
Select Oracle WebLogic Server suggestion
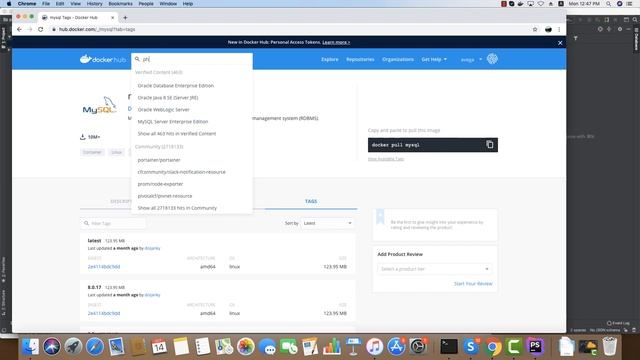(x=163, y=109)
